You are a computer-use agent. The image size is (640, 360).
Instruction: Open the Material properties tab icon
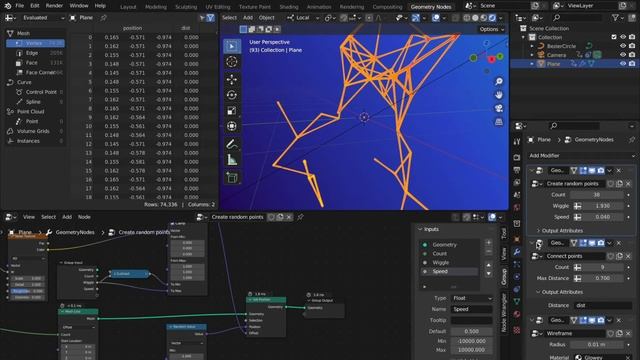click(517, 314)
